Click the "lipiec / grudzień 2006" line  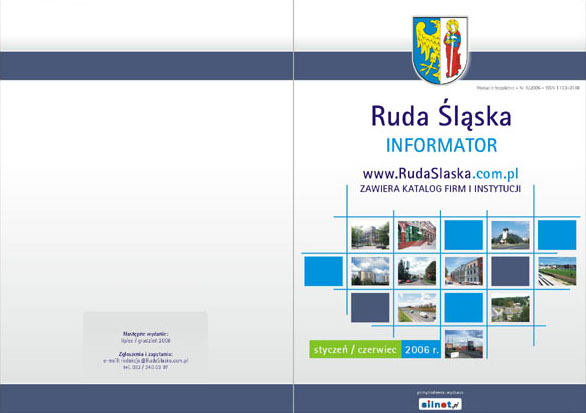pos(146,340)
